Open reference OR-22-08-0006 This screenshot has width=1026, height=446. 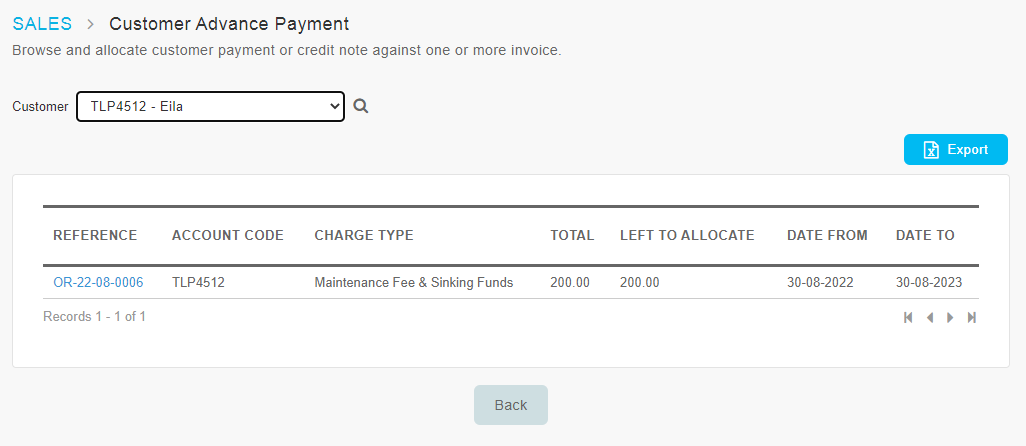click(98, 283)
